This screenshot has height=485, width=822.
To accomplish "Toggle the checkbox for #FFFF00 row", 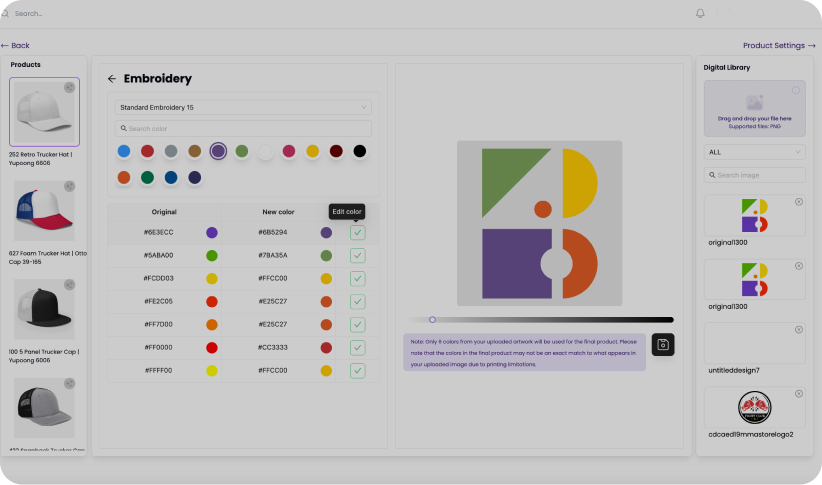I will [x=357, y=370].
